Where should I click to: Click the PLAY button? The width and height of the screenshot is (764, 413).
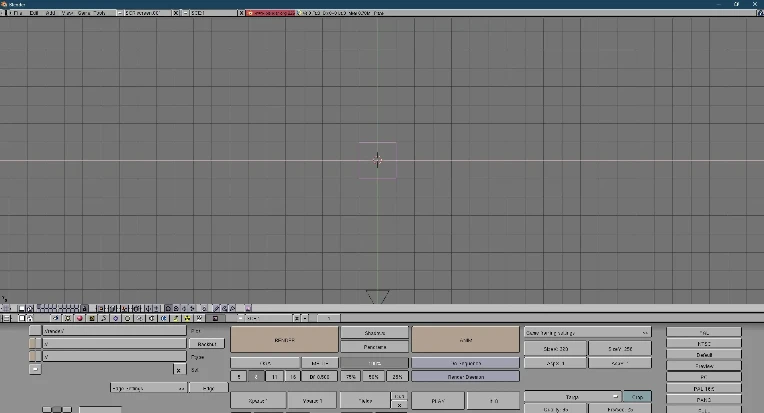[437, 400]
